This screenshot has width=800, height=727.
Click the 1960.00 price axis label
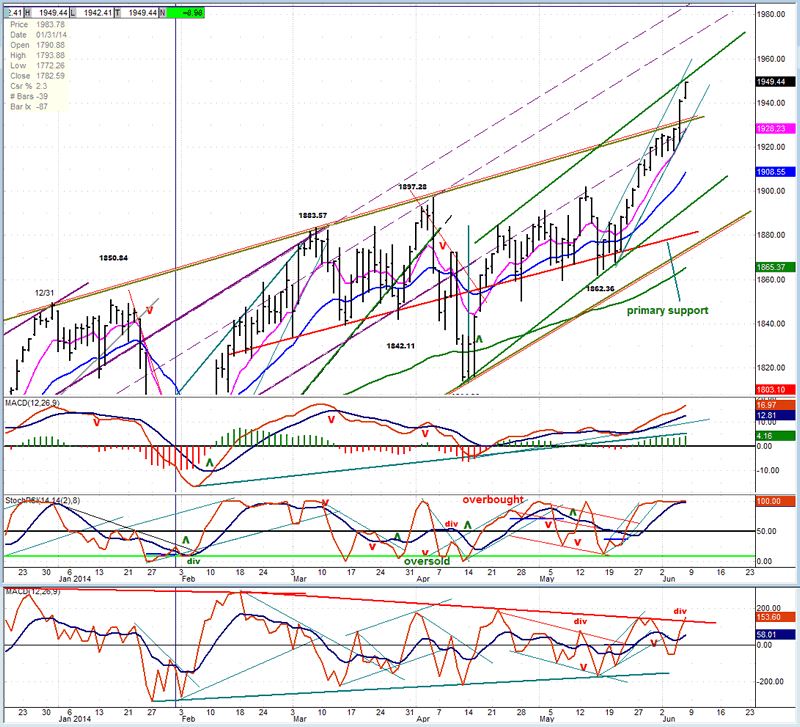click(770, 59)
